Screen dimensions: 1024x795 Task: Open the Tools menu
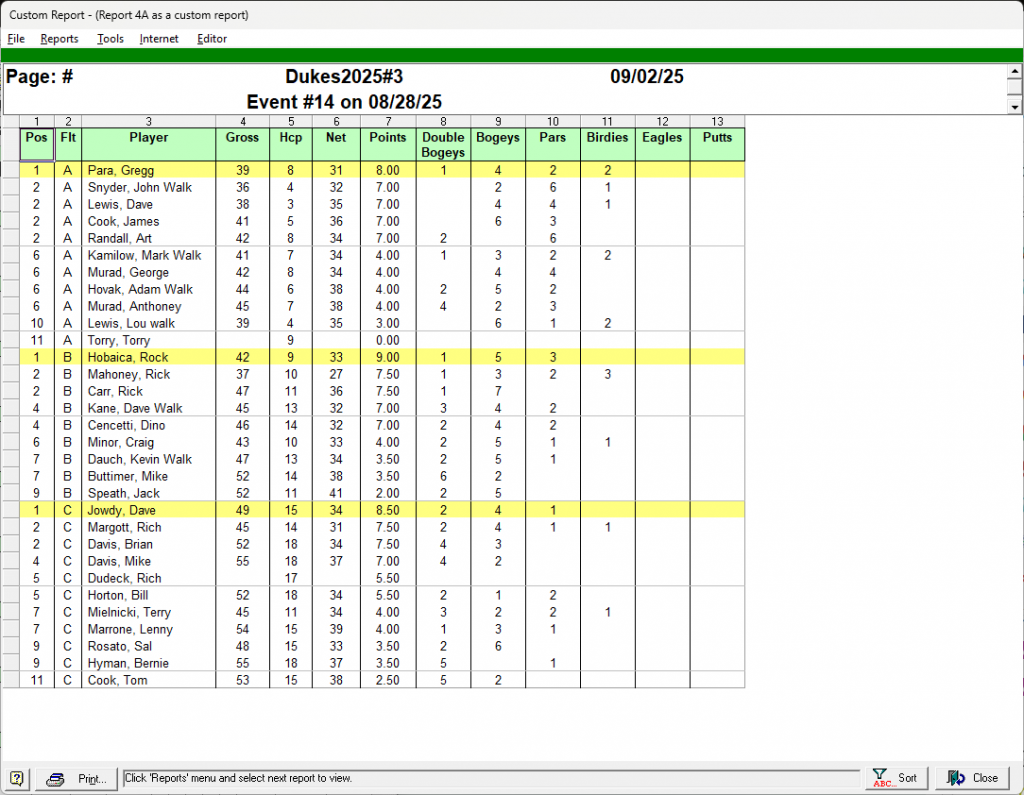tap(110, 39)
